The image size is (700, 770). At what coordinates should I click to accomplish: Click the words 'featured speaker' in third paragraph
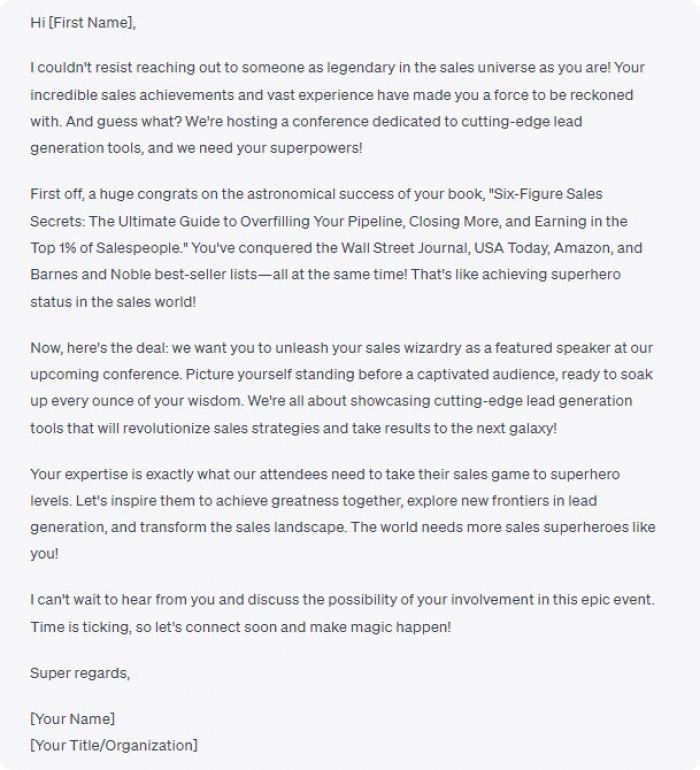(552, 348)
